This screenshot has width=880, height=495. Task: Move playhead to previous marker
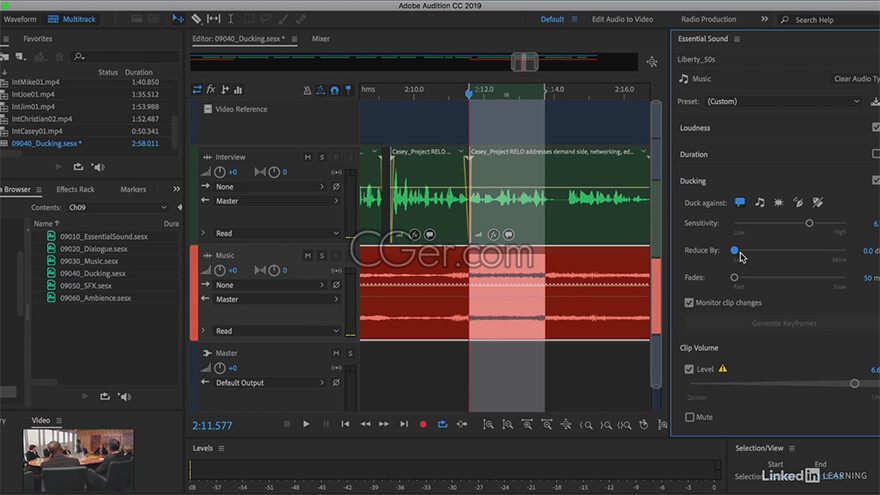[345, 424]
